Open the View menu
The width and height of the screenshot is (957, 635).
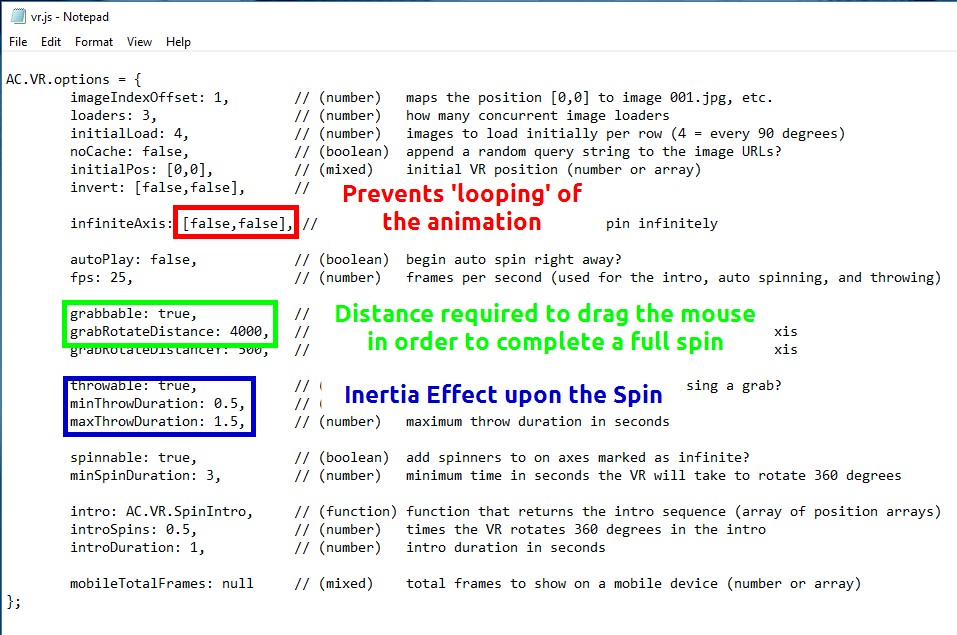pos(139,42)
